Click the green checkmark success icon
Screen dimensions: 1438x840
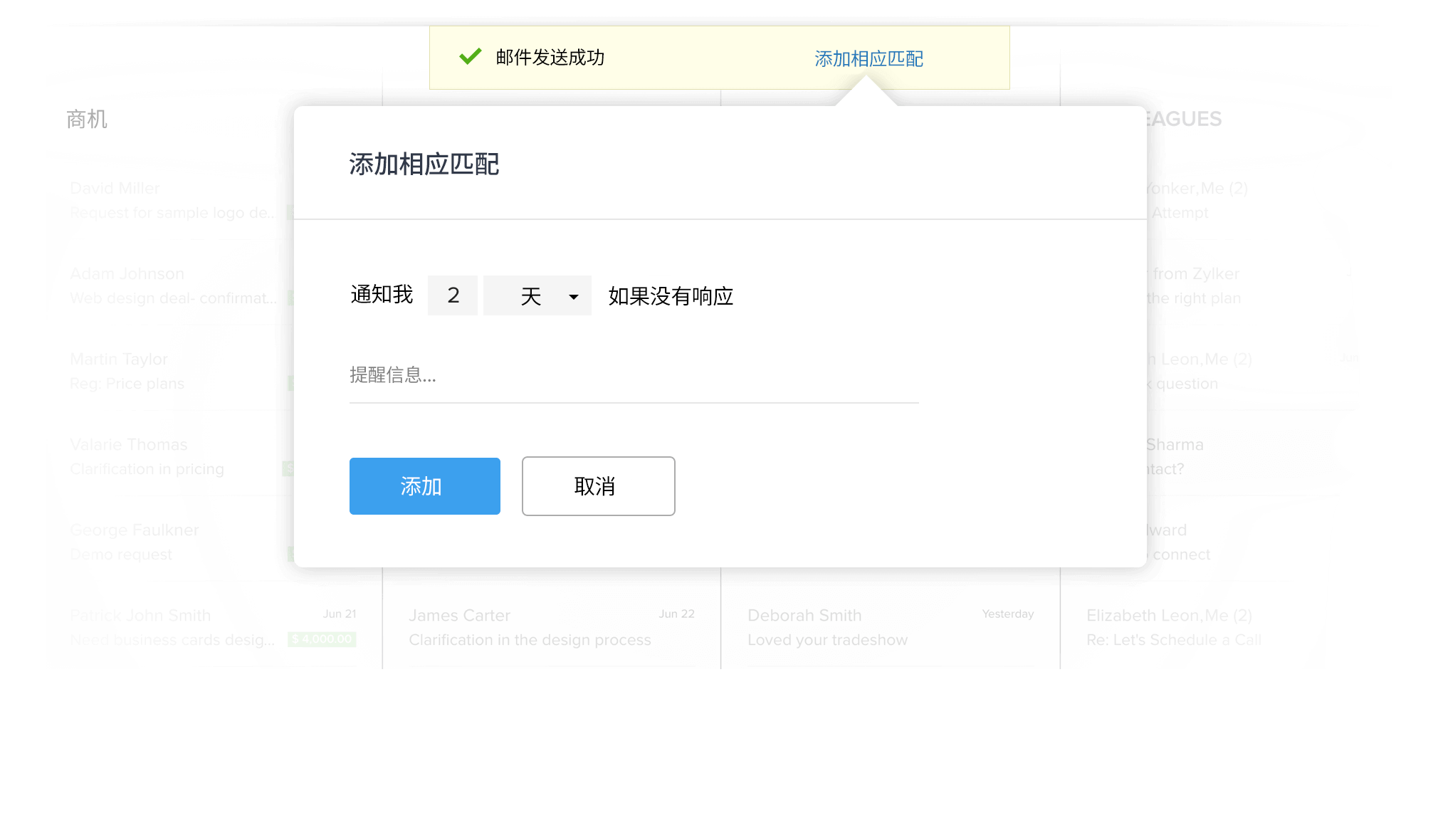pos(470,56)
